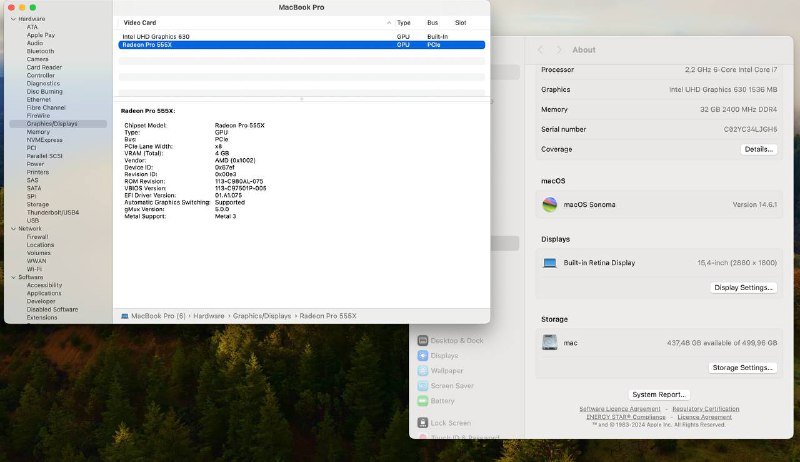Viewport: 800px width, 462px height.
Task: Select Intel UHD Graphics 630 row
Action: point(302,37)
